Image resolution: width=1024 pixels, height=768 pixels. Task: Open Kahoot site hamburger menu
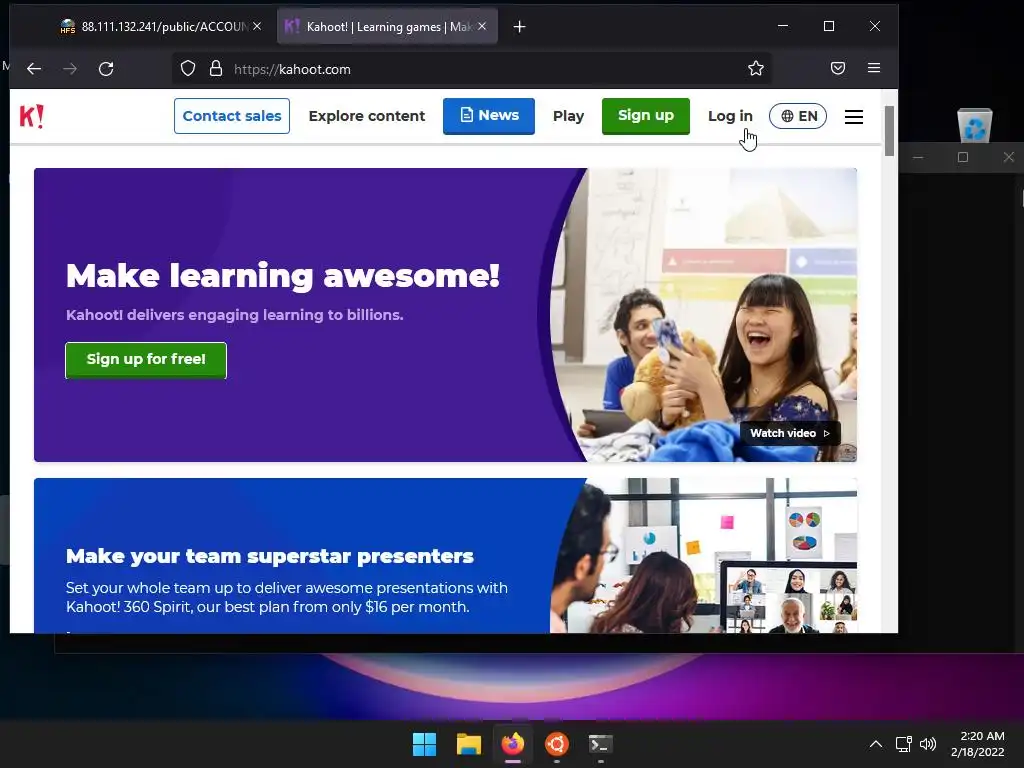[x=854, y=116]
